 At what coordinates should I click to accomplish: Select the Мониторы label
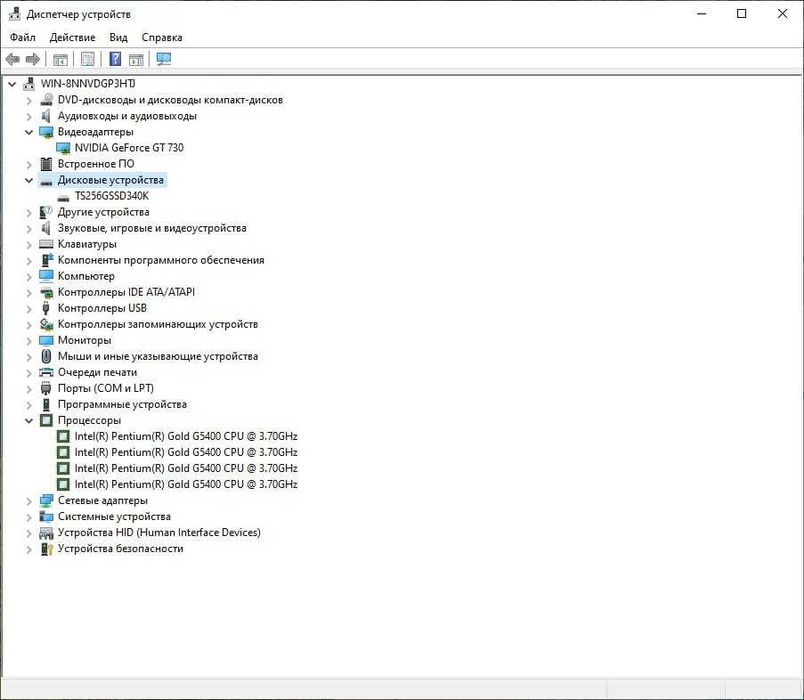pyautogui.click(x=85, y=341)
